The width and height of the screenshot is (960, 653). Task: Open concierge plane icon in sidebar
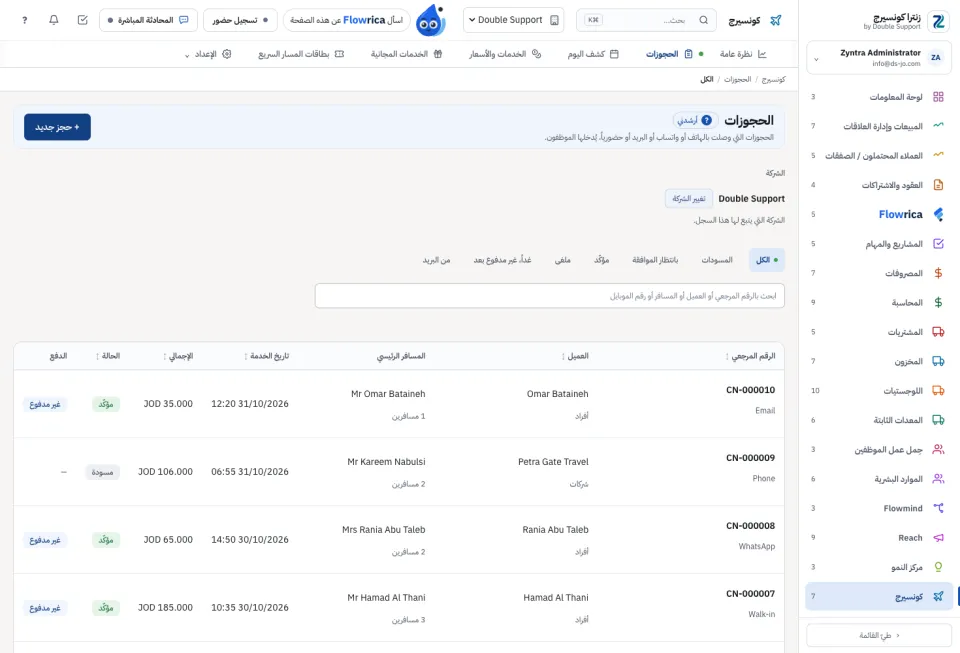coord(938,596)
